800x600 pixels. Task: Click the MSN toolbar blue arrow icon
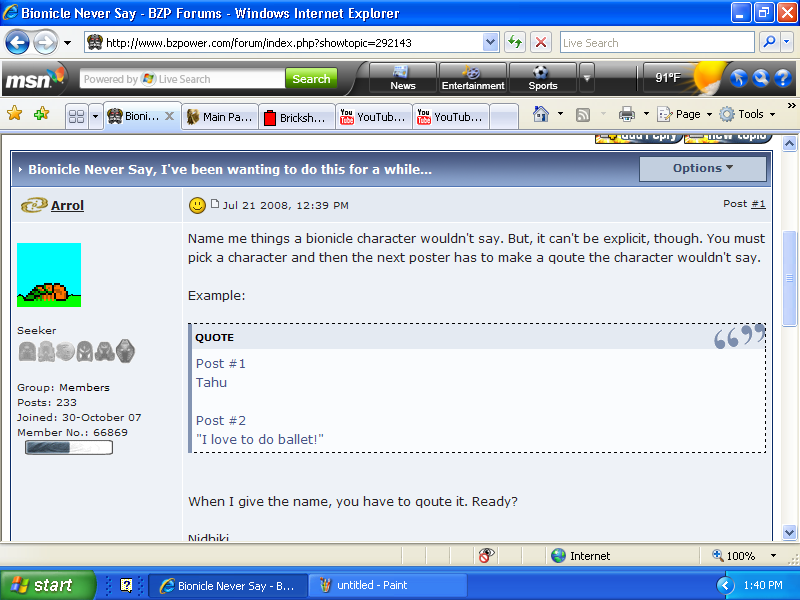click(739, 78)
